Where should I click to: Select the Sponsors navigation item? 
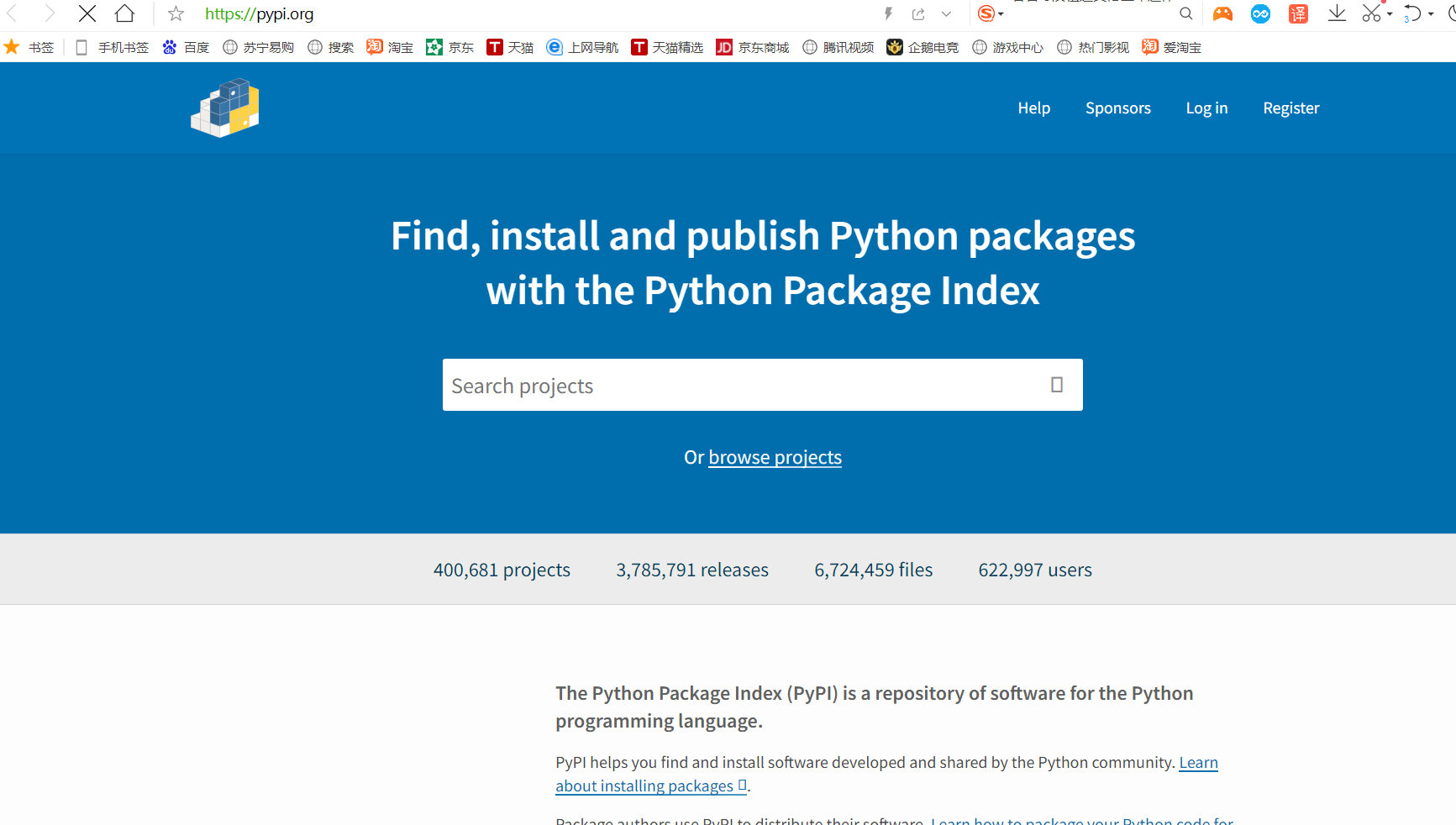click(1118, 108)
